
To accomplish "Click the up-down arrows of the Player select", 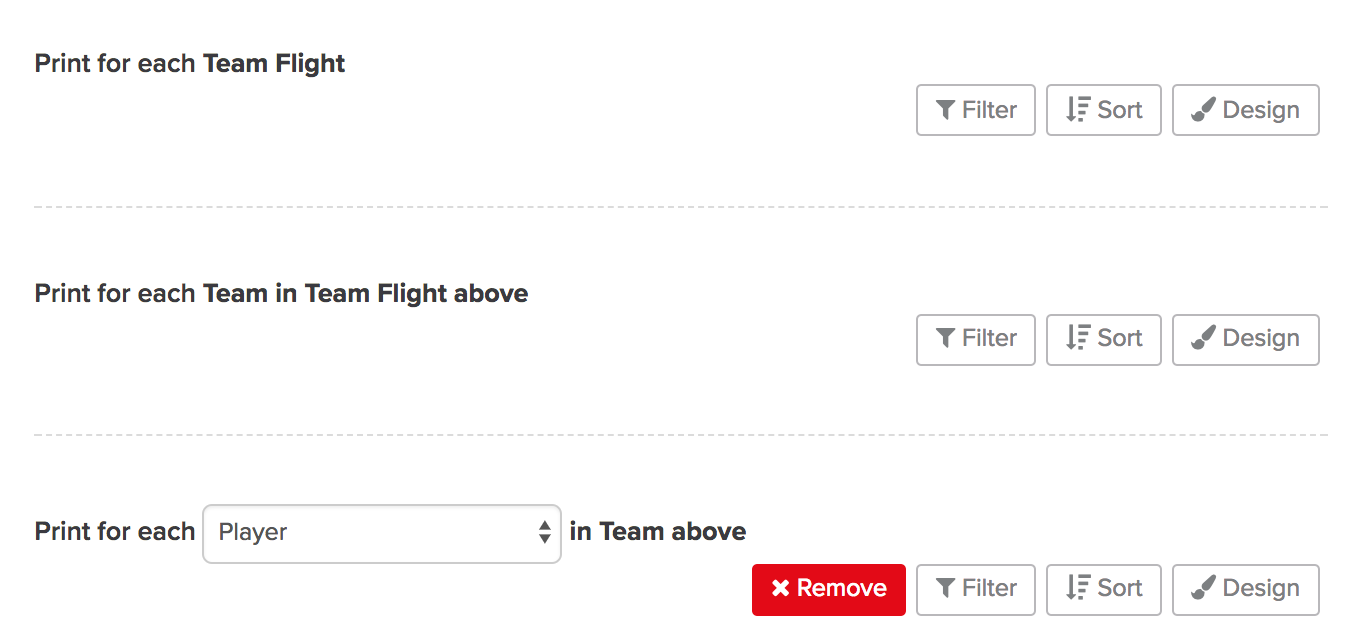I will tap(544, 533).
